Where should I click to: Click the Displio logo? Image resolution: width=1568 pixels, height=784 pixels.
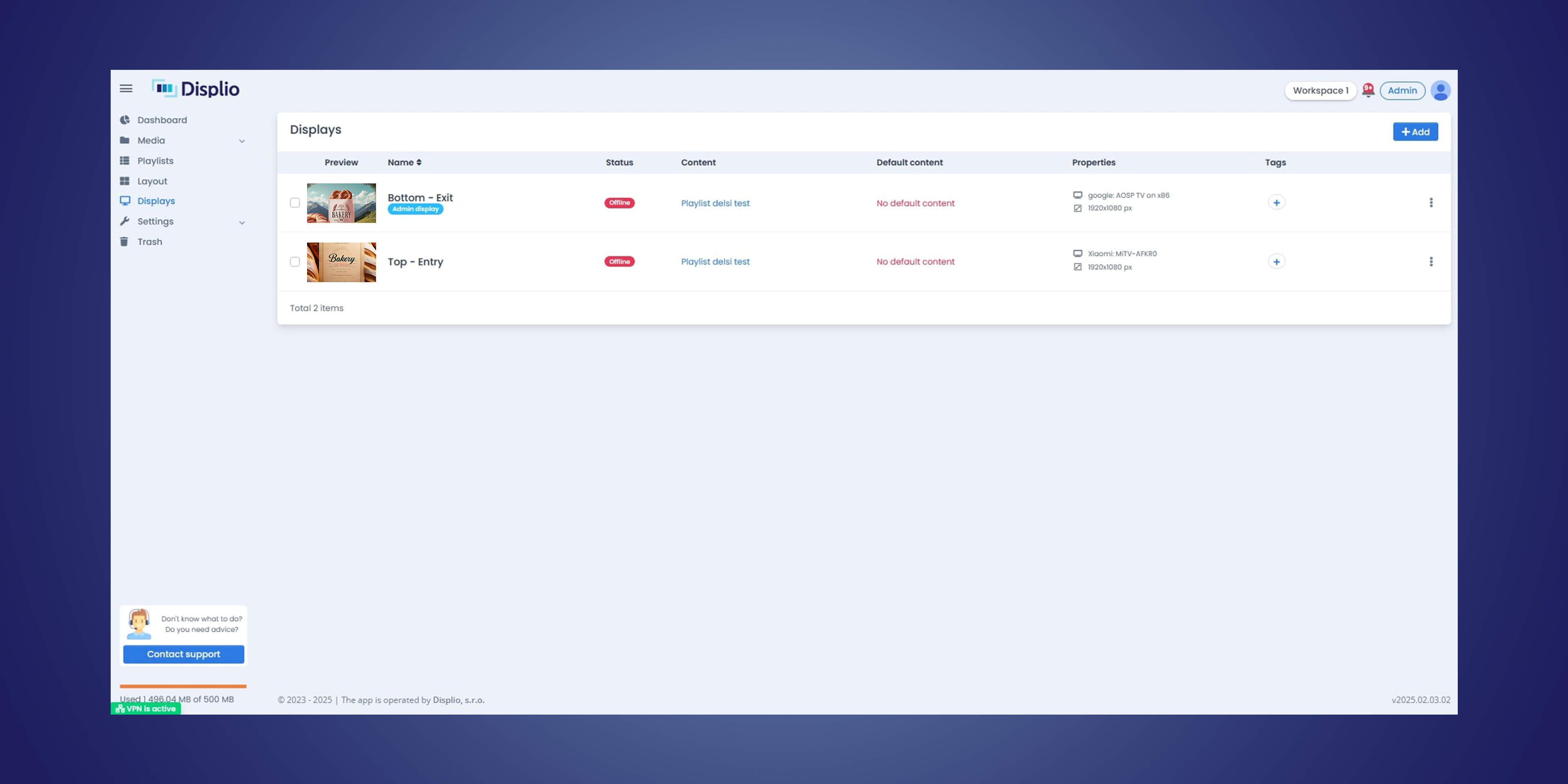click(196, 89)
